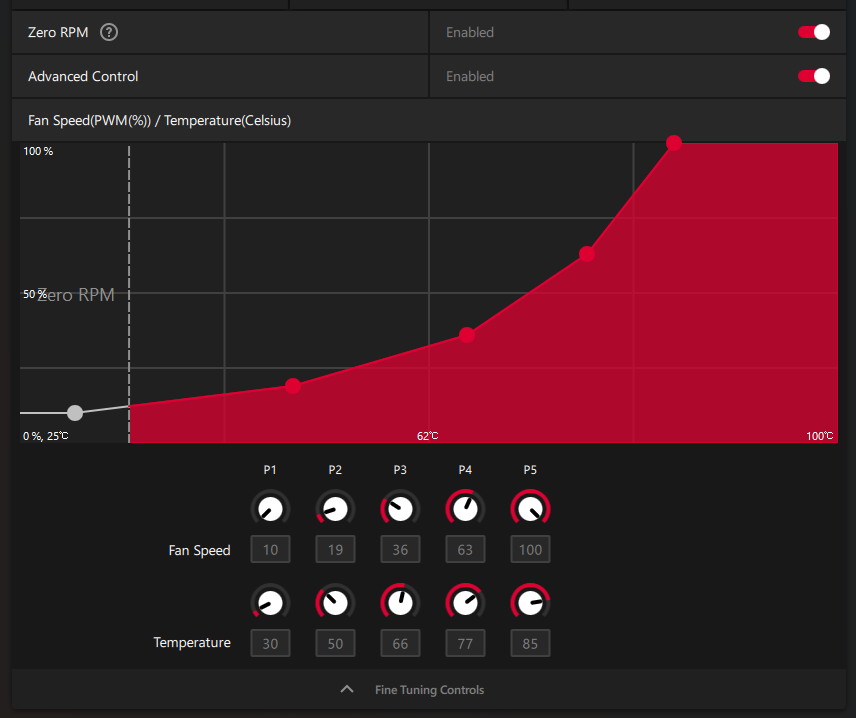Adjust the P2 Temperature dial

335,603
